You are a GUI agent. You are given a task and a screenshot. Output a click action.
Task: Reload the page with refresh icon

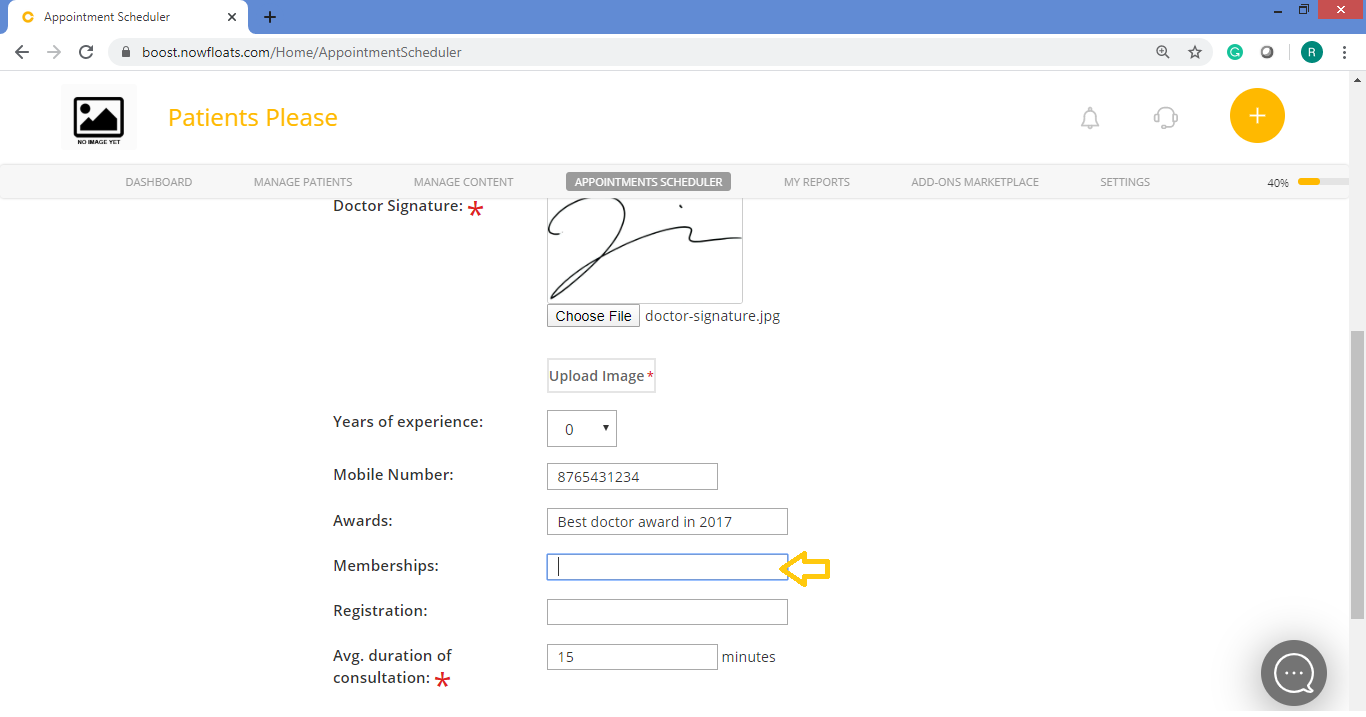tap(86, 52)
